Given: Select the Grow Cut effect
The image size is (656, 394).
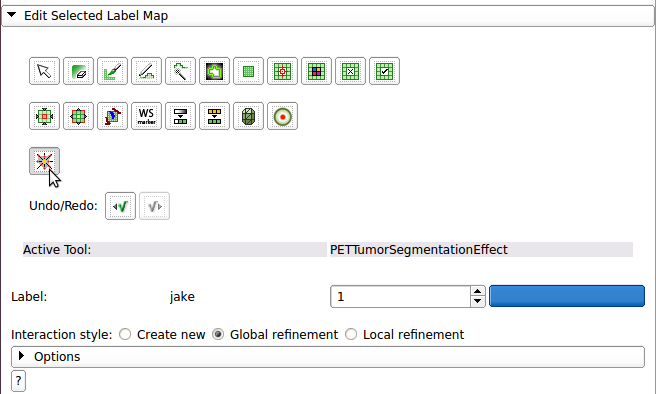Looking at the screenshot, I should click(x=112, y=116).
